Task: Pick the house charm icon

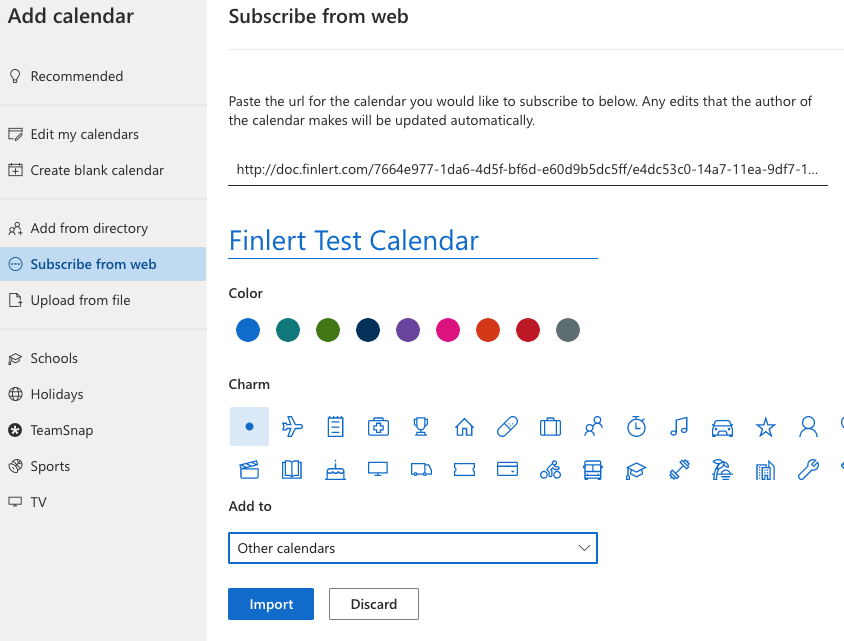Action: (464, 427)
